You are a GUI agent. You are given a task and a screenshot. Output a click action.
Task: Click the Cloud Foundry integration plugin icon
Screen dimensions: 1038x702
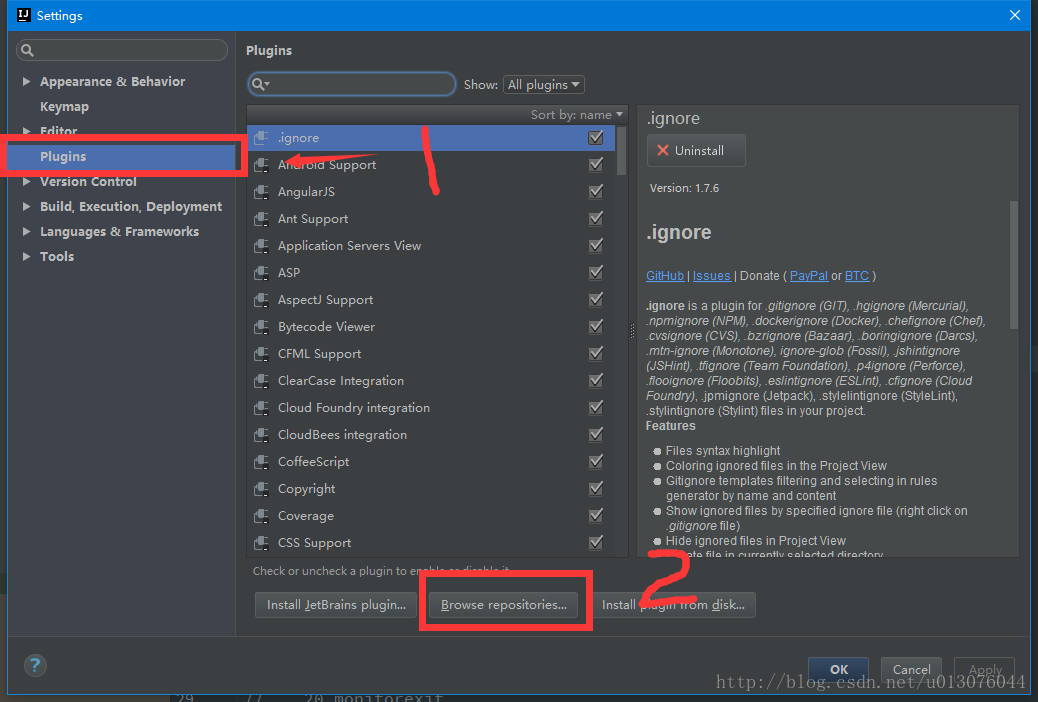click(x=261, y=408)
